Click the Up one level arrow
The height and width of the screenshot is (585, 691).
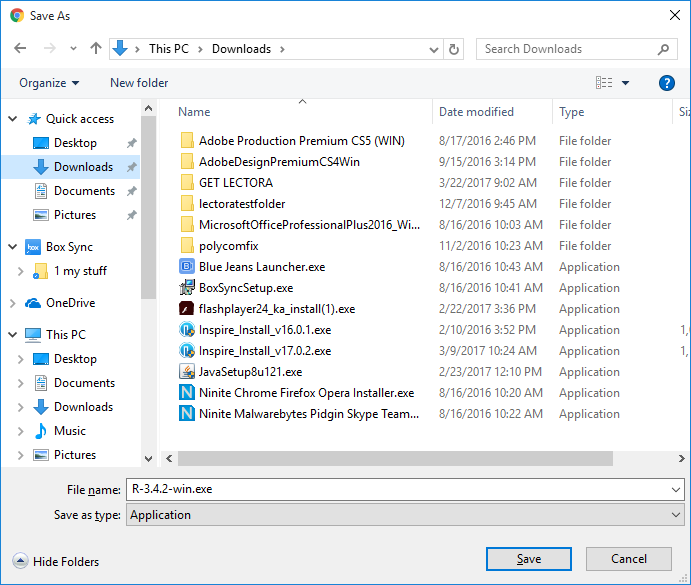pyautogui.click(x=96, y=48)
